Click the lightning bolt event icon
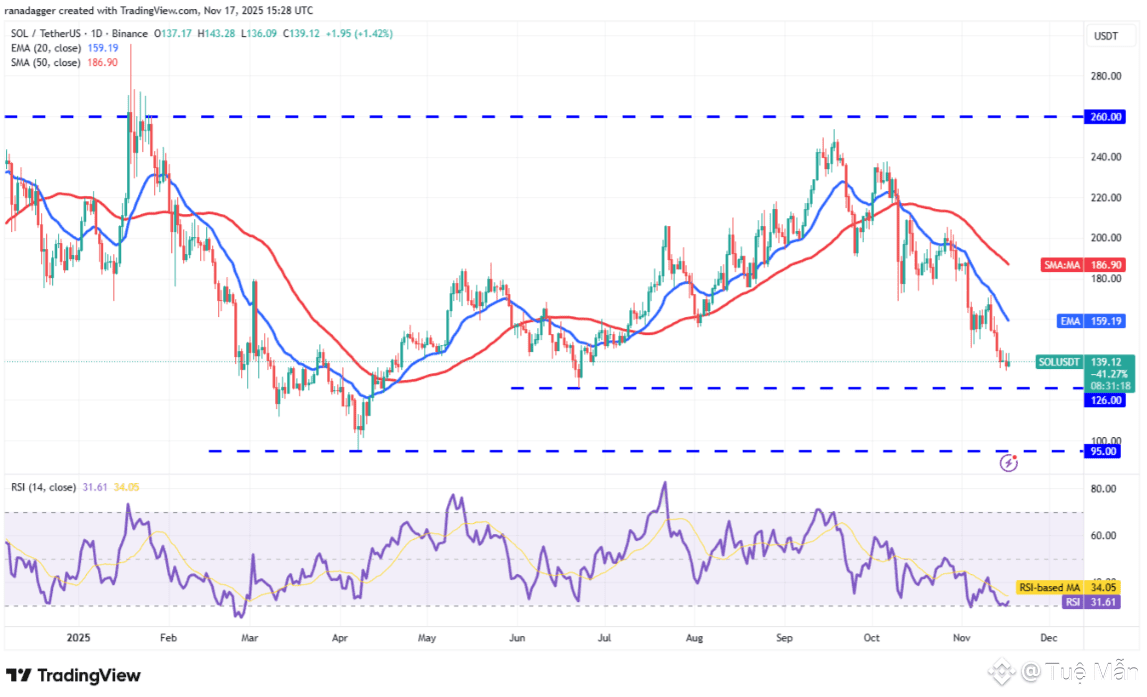 tap(1009, 462)
